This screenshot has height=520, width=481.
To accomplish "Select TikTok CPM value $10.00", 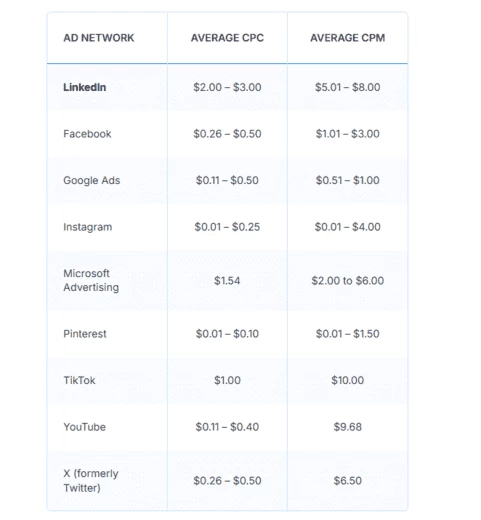I will [348, 380].
